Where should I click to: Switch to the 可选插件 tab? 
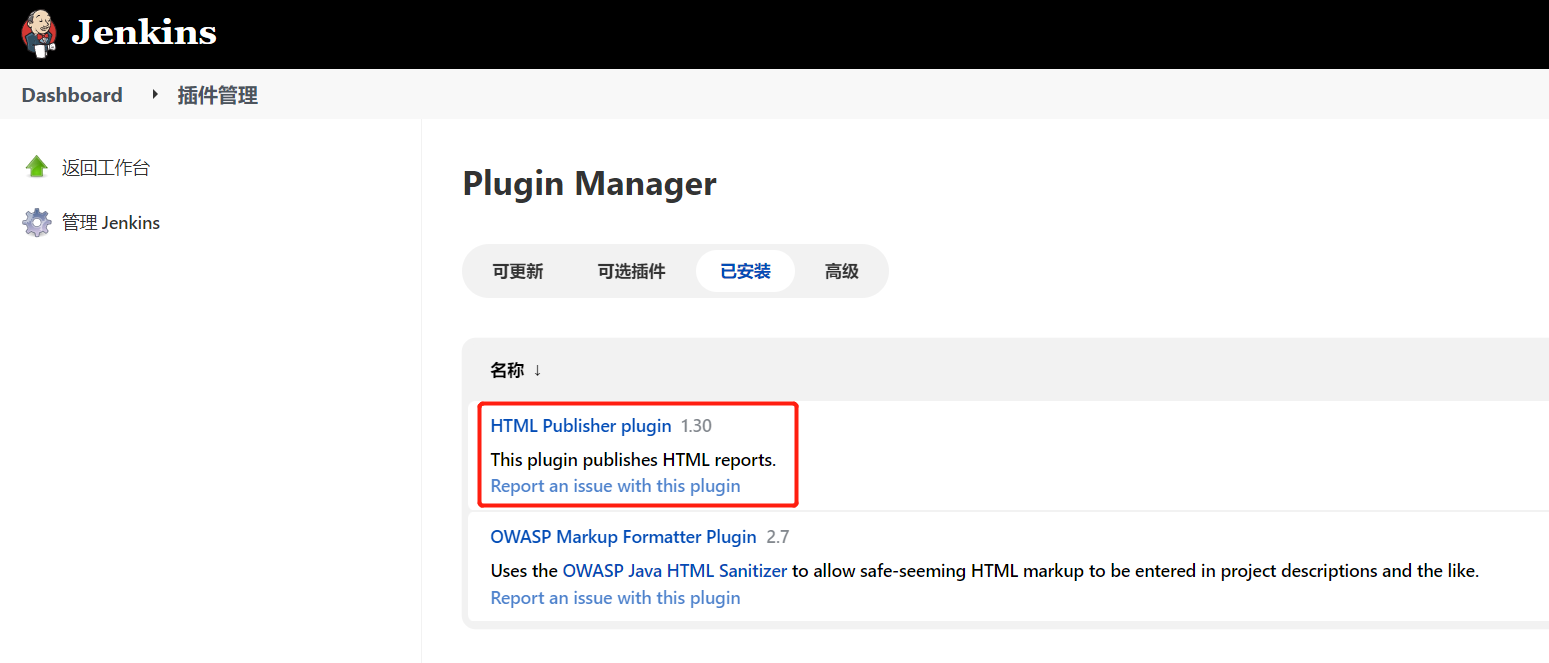[x=631, y=271]
